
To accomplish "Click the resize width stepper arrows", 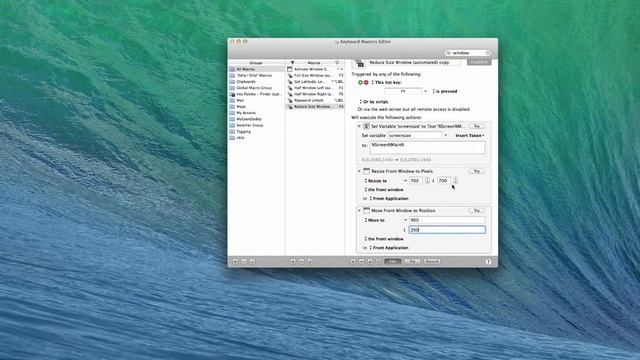I will click(427, 180).
